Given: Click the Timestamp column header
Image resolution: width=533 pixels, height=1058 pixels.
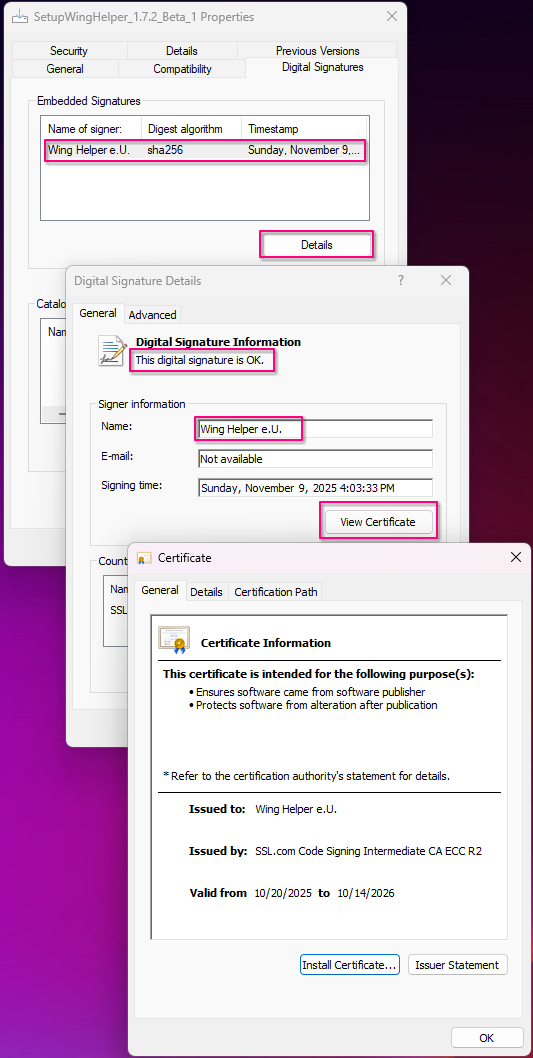Looking at the screenshot, I should click(x=304, y=128).
